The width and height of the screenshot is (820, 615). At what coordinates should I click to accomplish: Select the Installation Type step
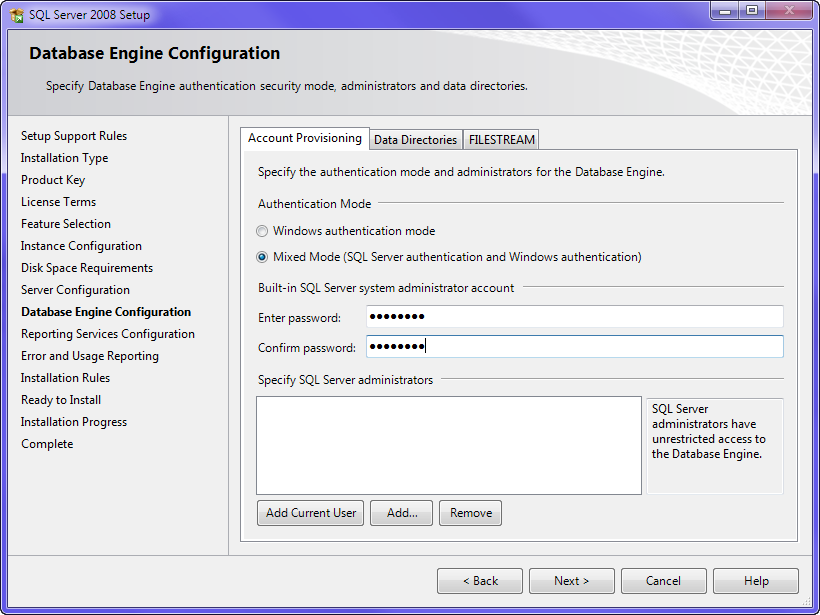(64, 158)
